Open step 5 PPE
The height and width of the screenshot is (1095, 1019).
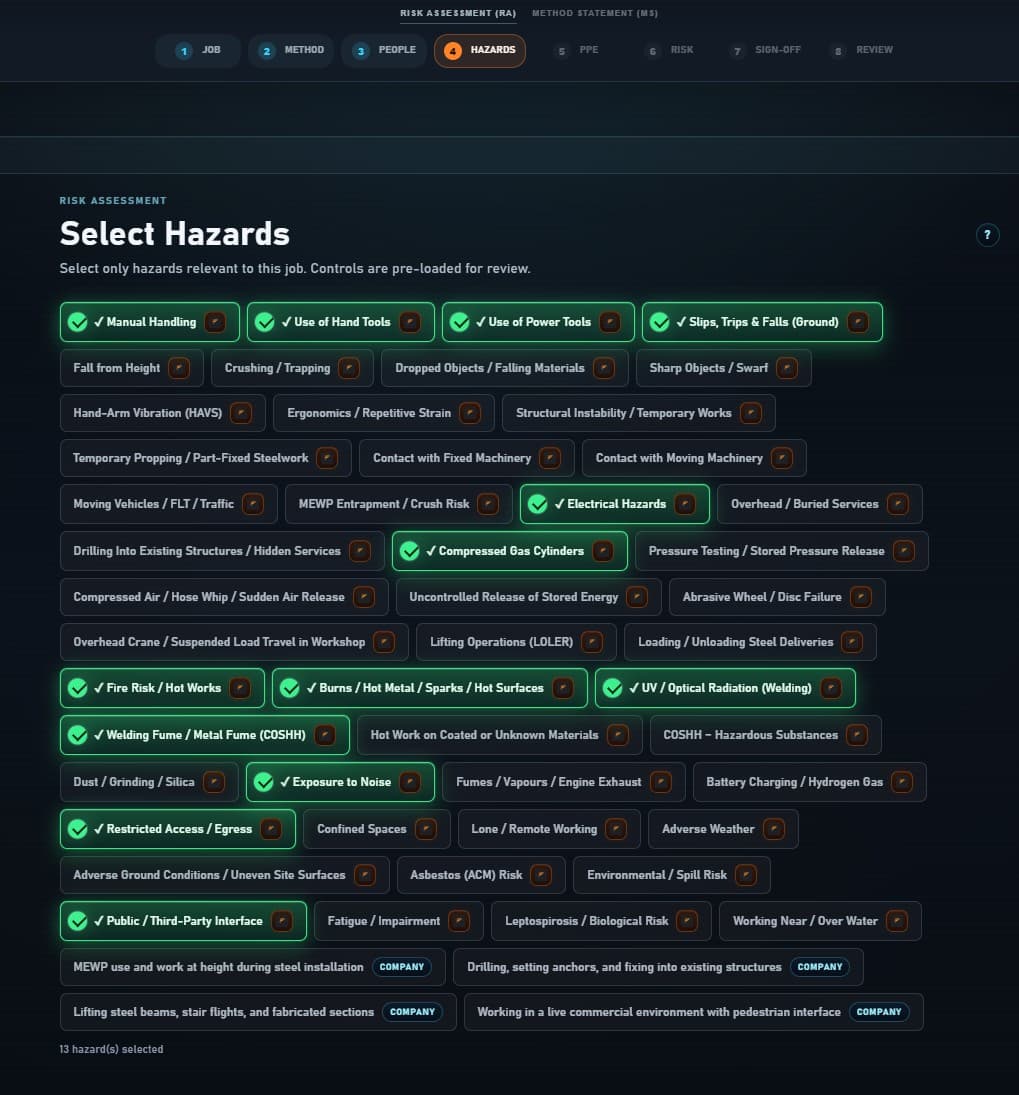point(577,50)
